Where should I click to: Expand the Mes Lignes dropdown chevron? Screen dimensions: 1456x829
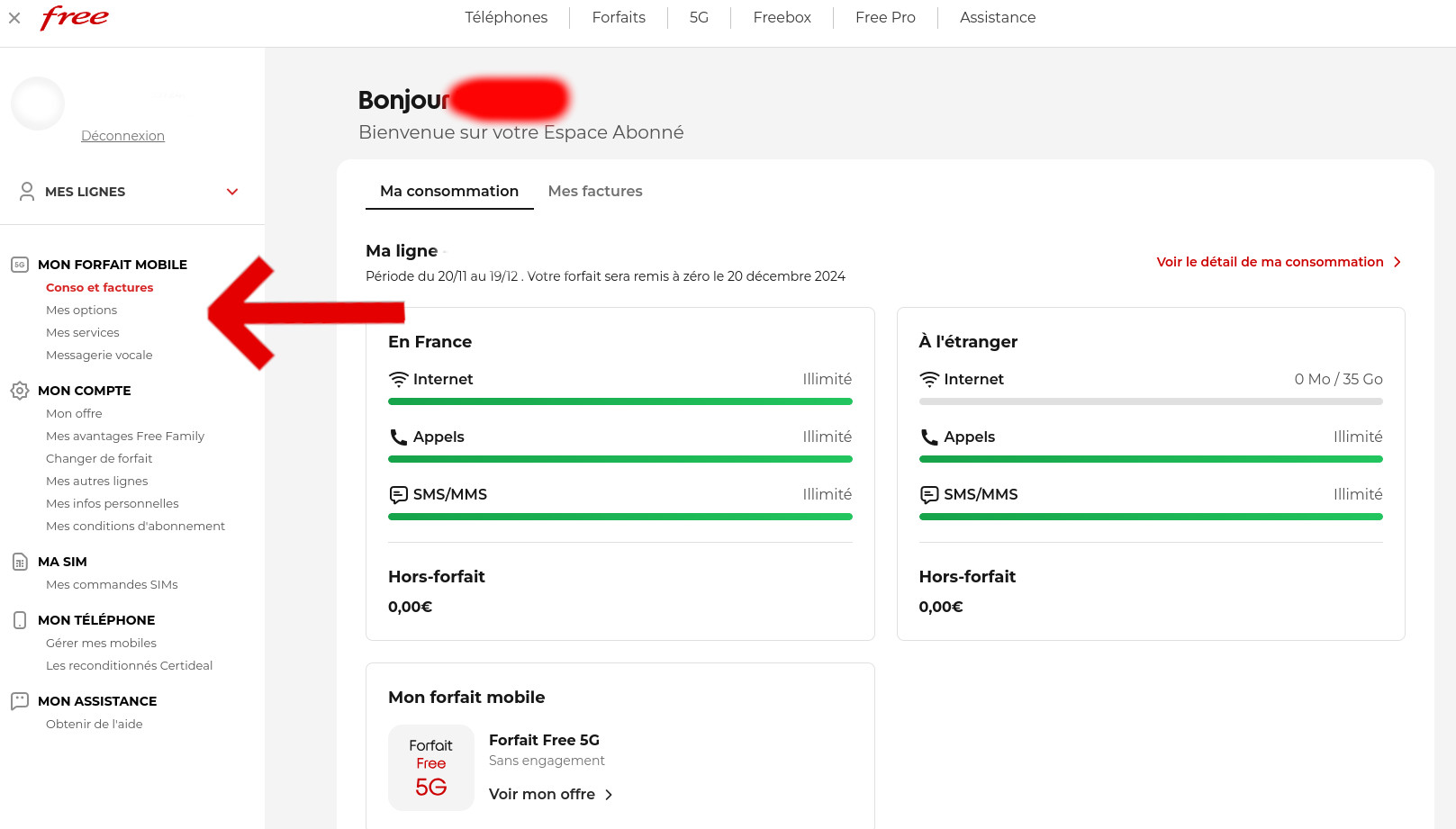[232, 192]
